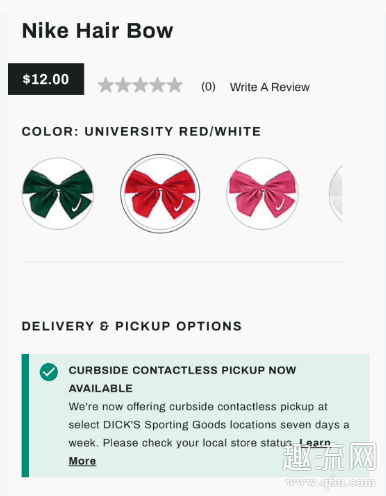Click the third rating star

point(140,85)
